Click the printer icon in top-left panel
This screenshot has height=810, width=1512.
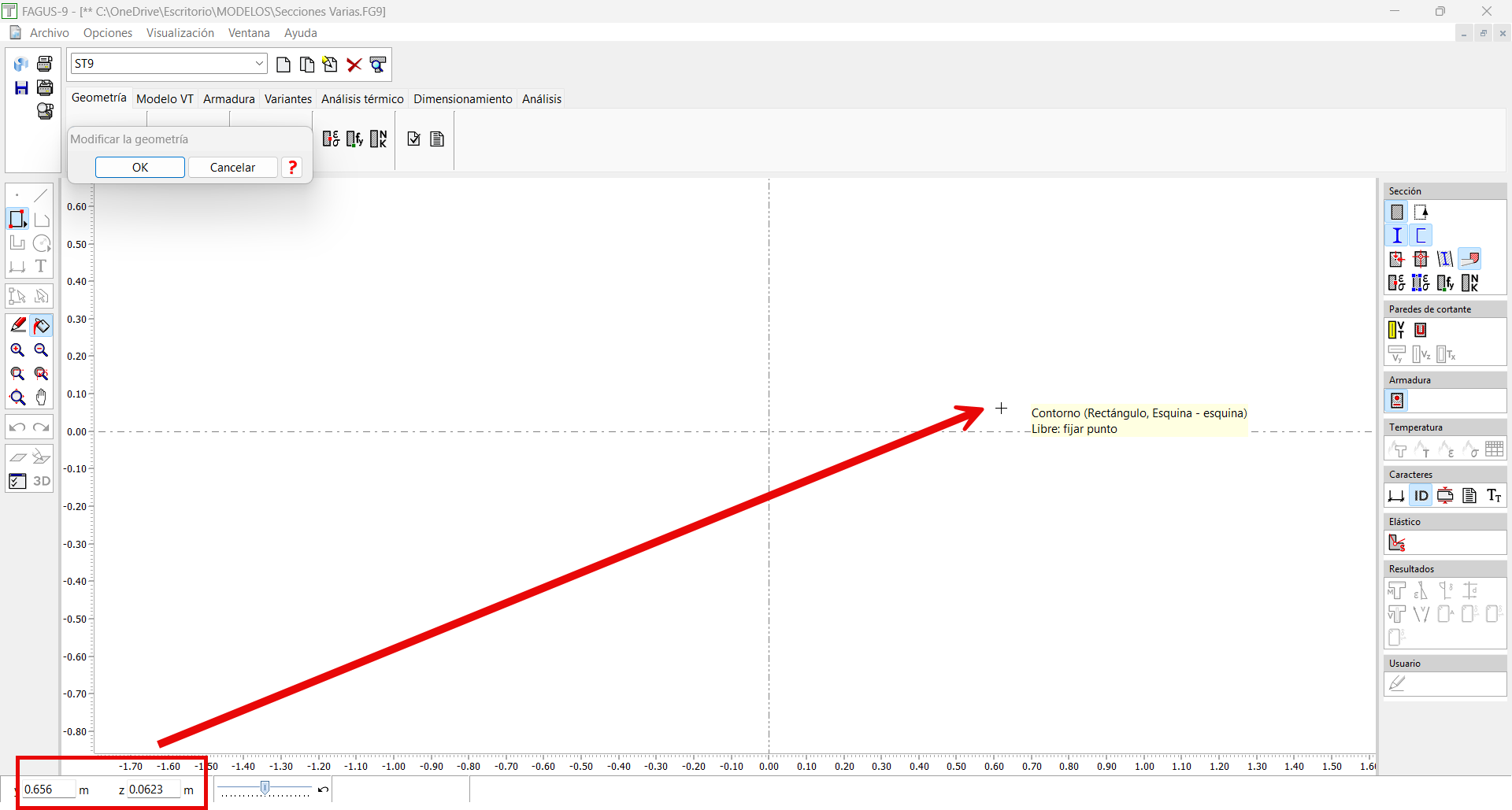point(45,64)
